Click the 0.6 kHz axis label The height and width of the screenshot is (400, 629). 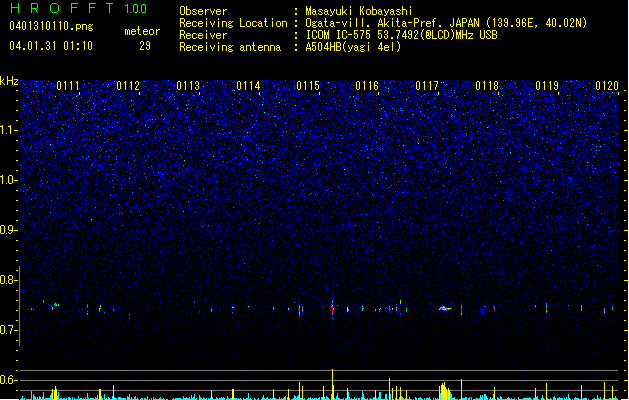(x=9, y=380)
